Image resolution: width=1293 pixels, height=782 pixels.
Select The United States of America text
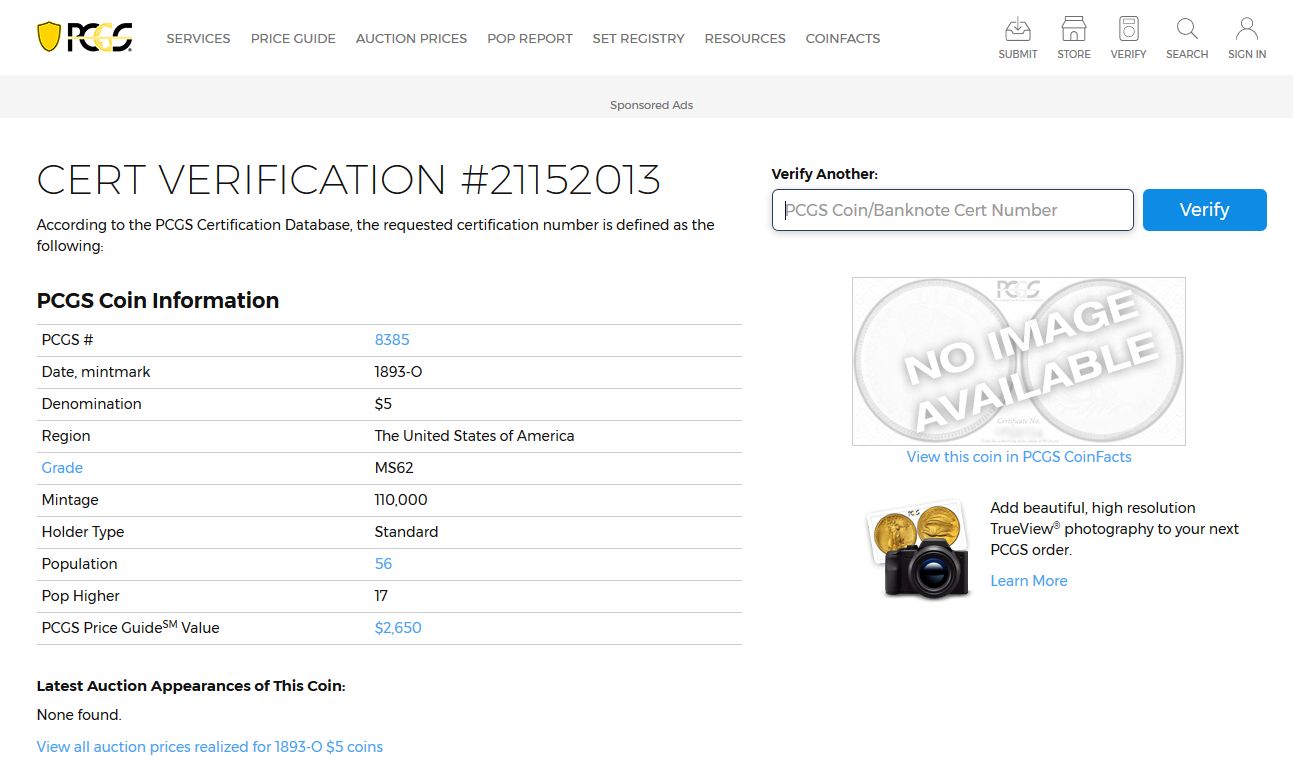(474, 436)
